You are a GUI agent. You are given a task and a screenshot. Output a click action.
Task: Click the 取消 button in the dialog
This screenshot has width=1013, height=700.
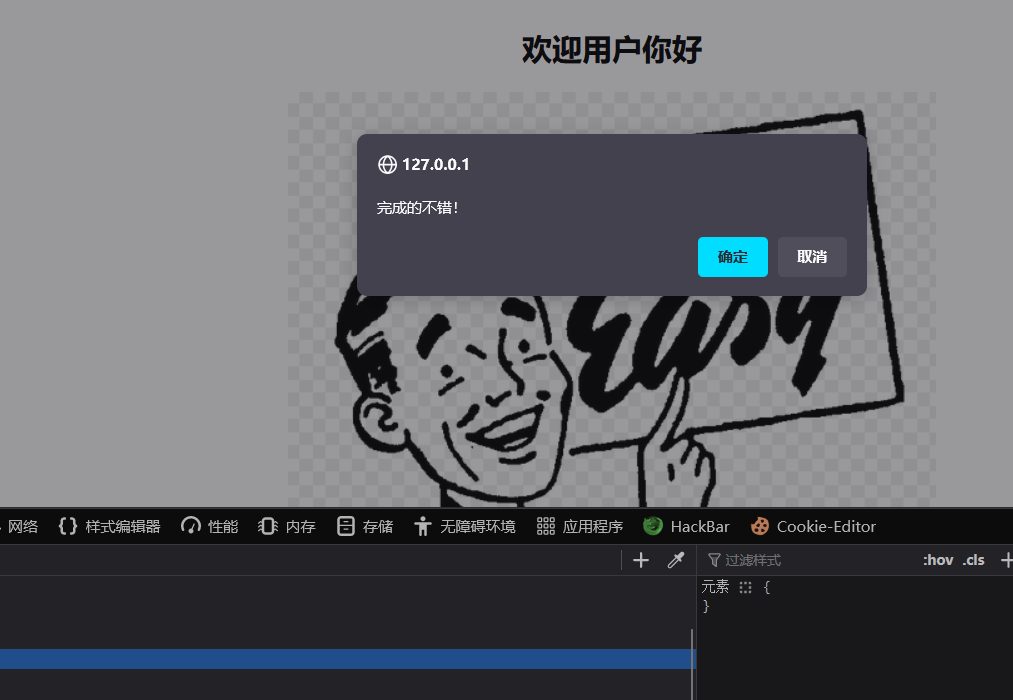click(x=812, y=257)
